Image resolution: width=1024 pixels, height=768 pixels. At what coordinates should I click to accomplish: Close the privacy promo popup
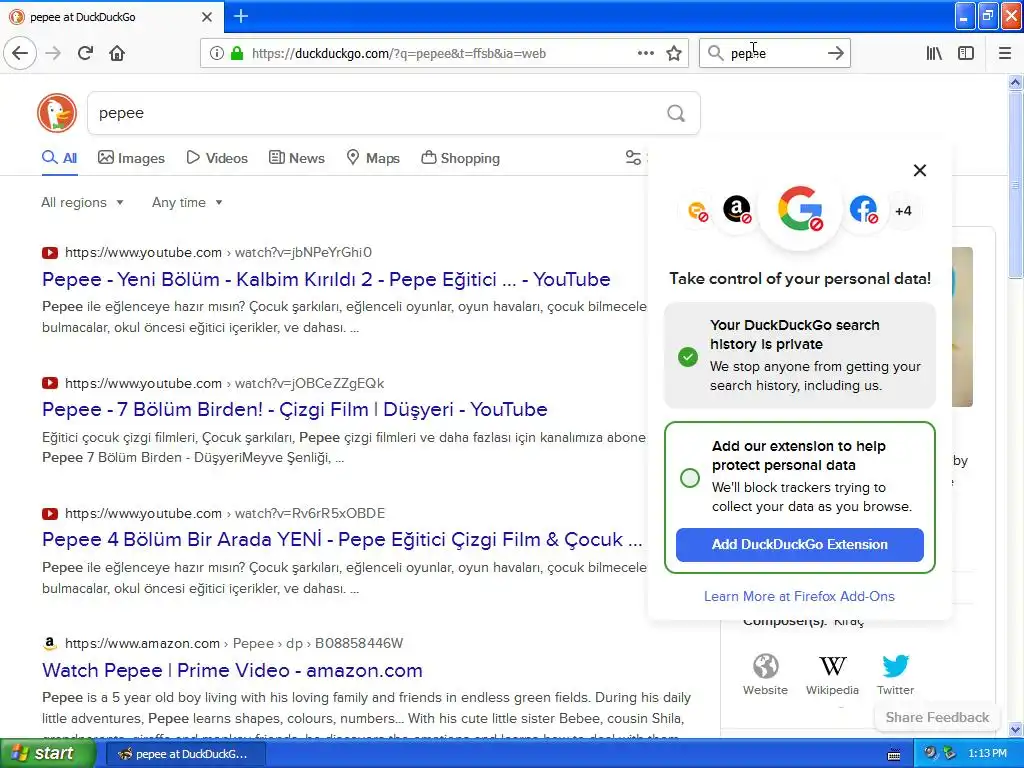click(x=920, y=170)
